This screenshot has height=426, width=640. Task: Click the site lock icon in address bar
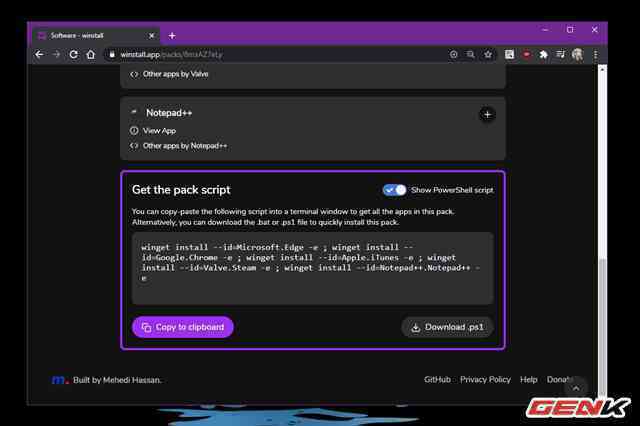pyautogui.click(x=111, y=54)
